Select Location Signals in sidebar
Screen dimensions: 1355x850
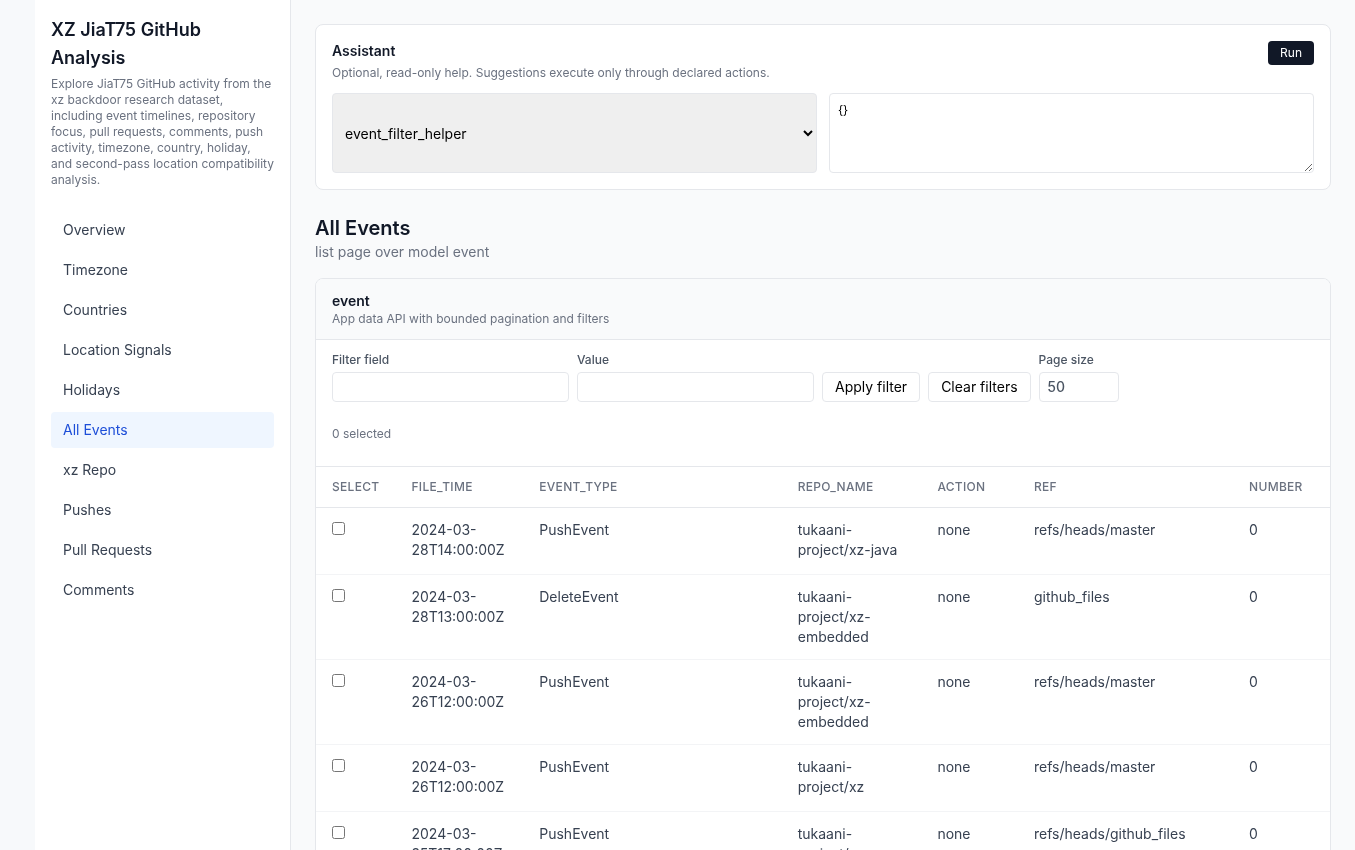[162, 350]
